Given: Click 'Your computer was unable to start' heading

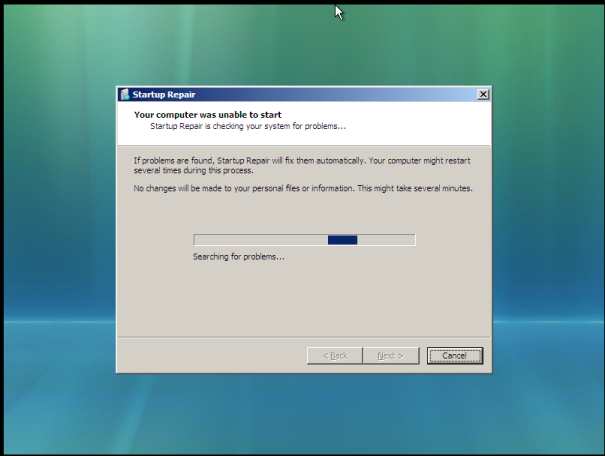Looking at the screenshot, I should 208,115.
